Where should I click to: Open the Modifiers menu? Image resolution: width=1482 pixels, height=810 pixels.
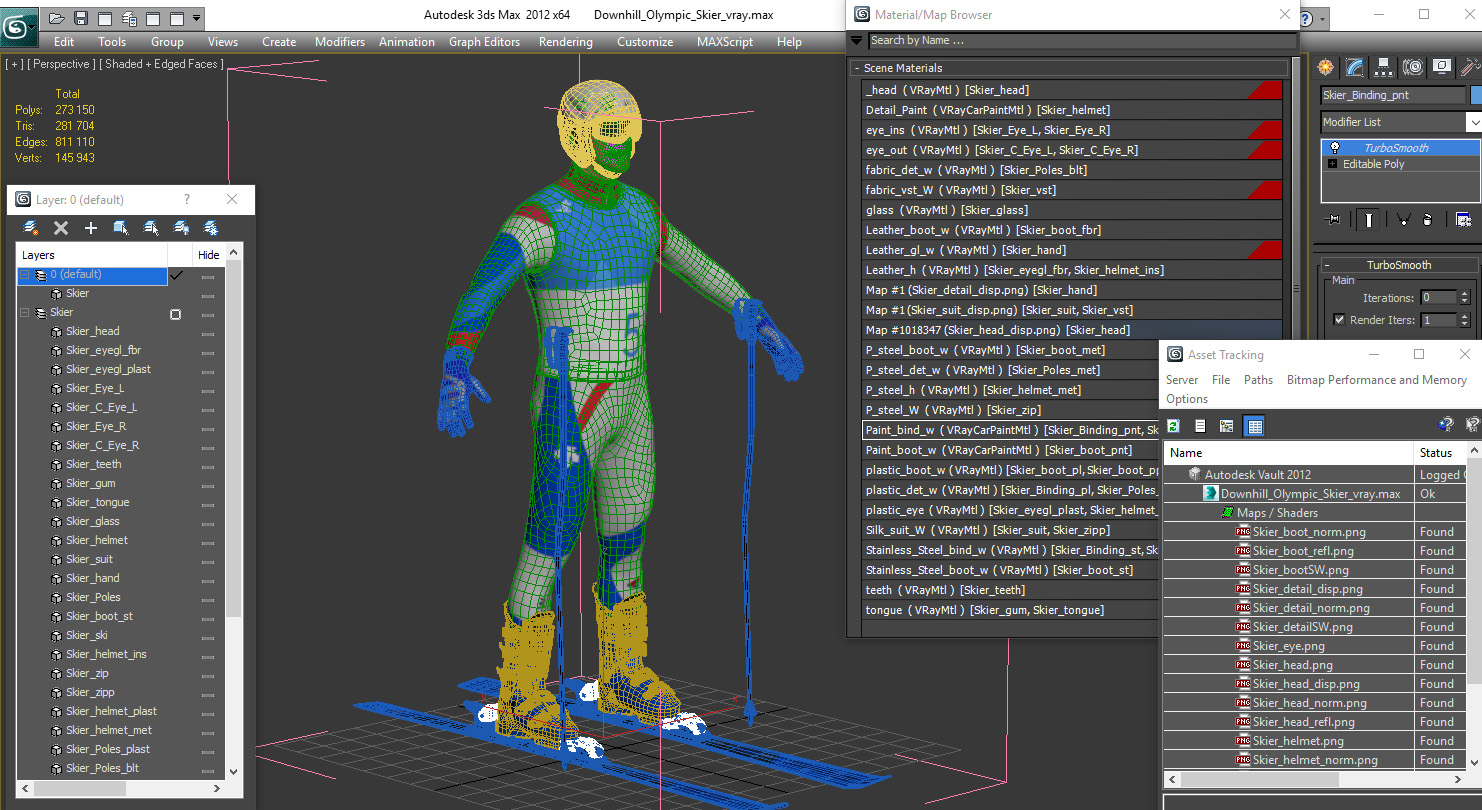(x=340, y=42)
